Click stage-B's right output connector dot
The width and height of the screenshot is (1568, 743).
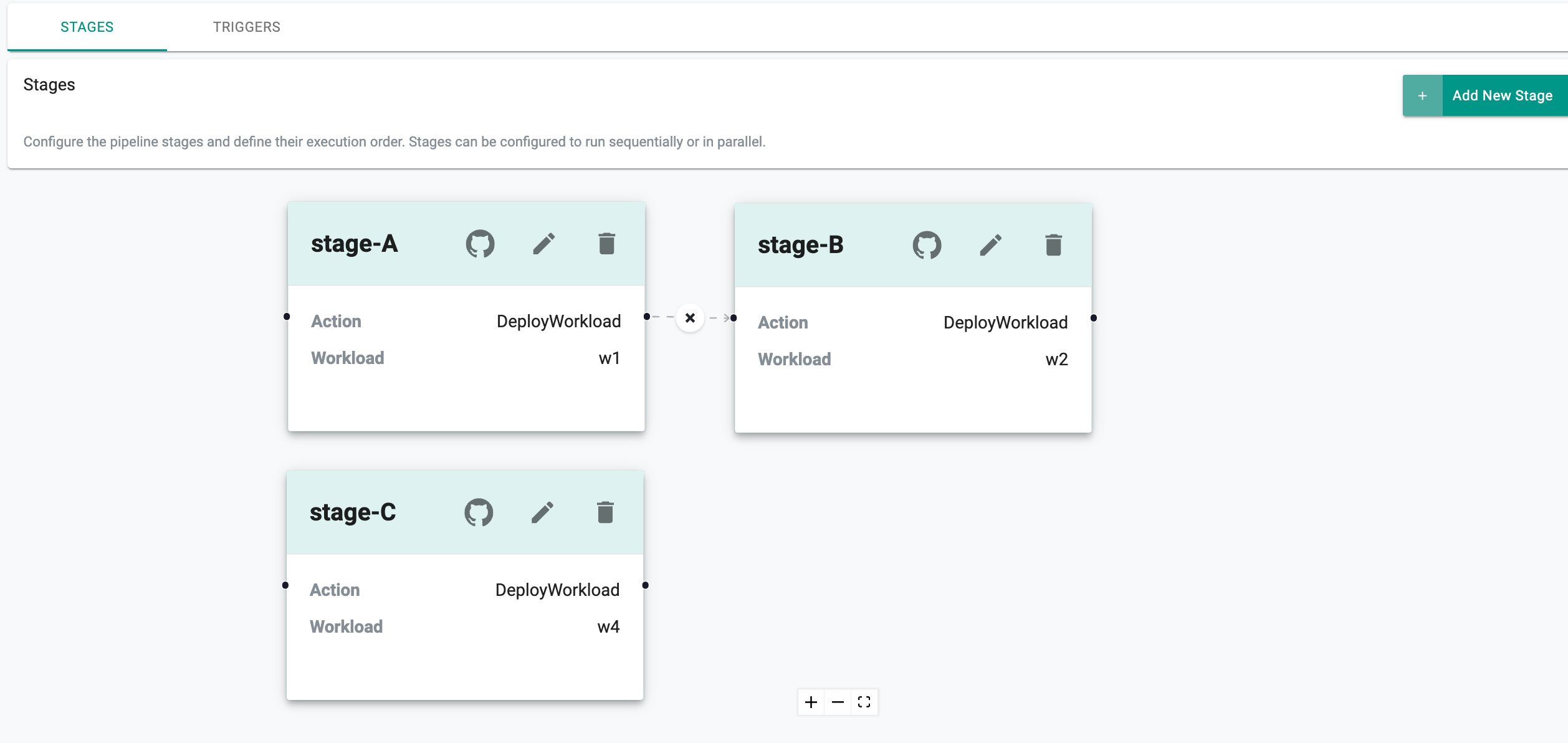pos(1094,318)
